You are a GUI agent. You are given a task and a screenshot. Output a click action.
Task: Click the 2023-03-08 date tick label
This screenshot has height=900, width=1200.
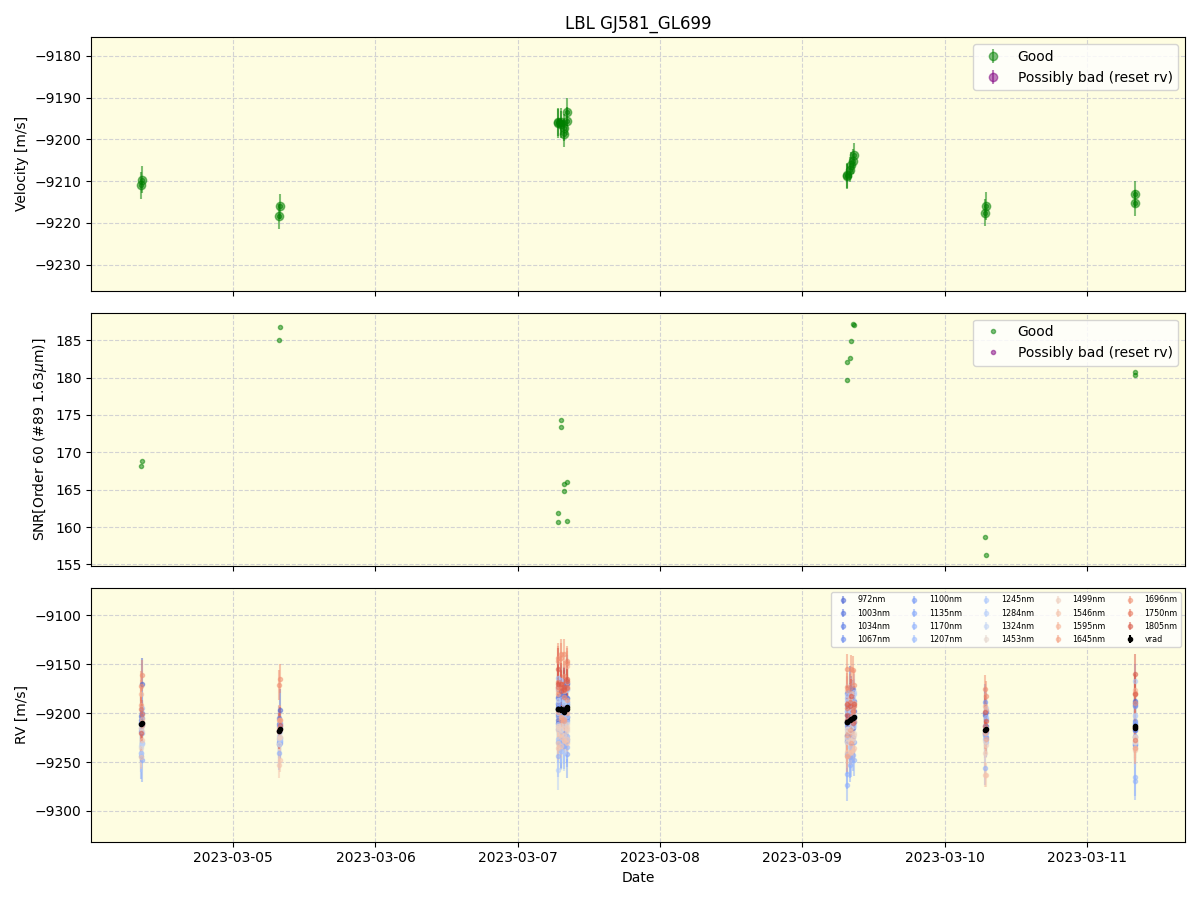660,857
